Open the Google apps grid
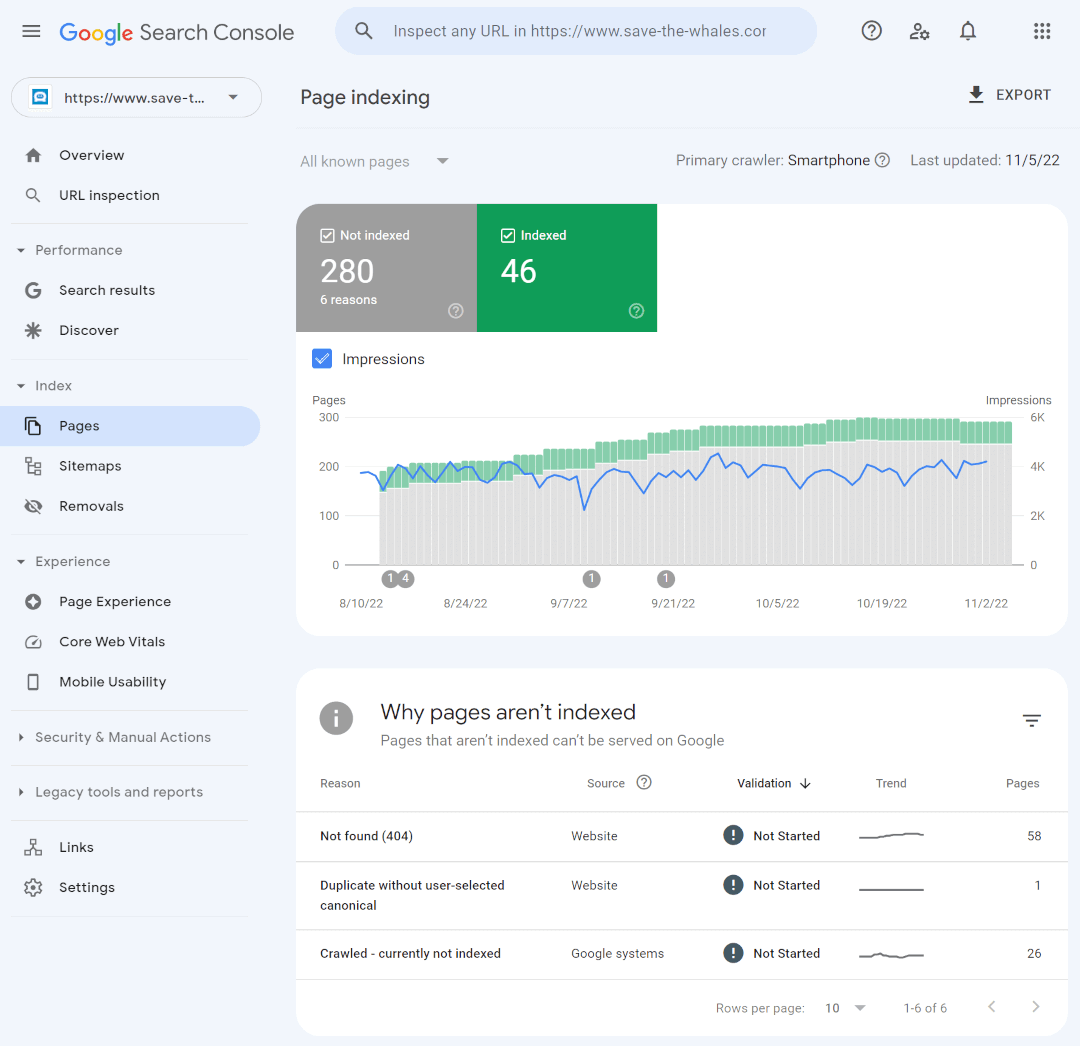Screen dimensions: 1080x1046 click(x=1042, y=31)
